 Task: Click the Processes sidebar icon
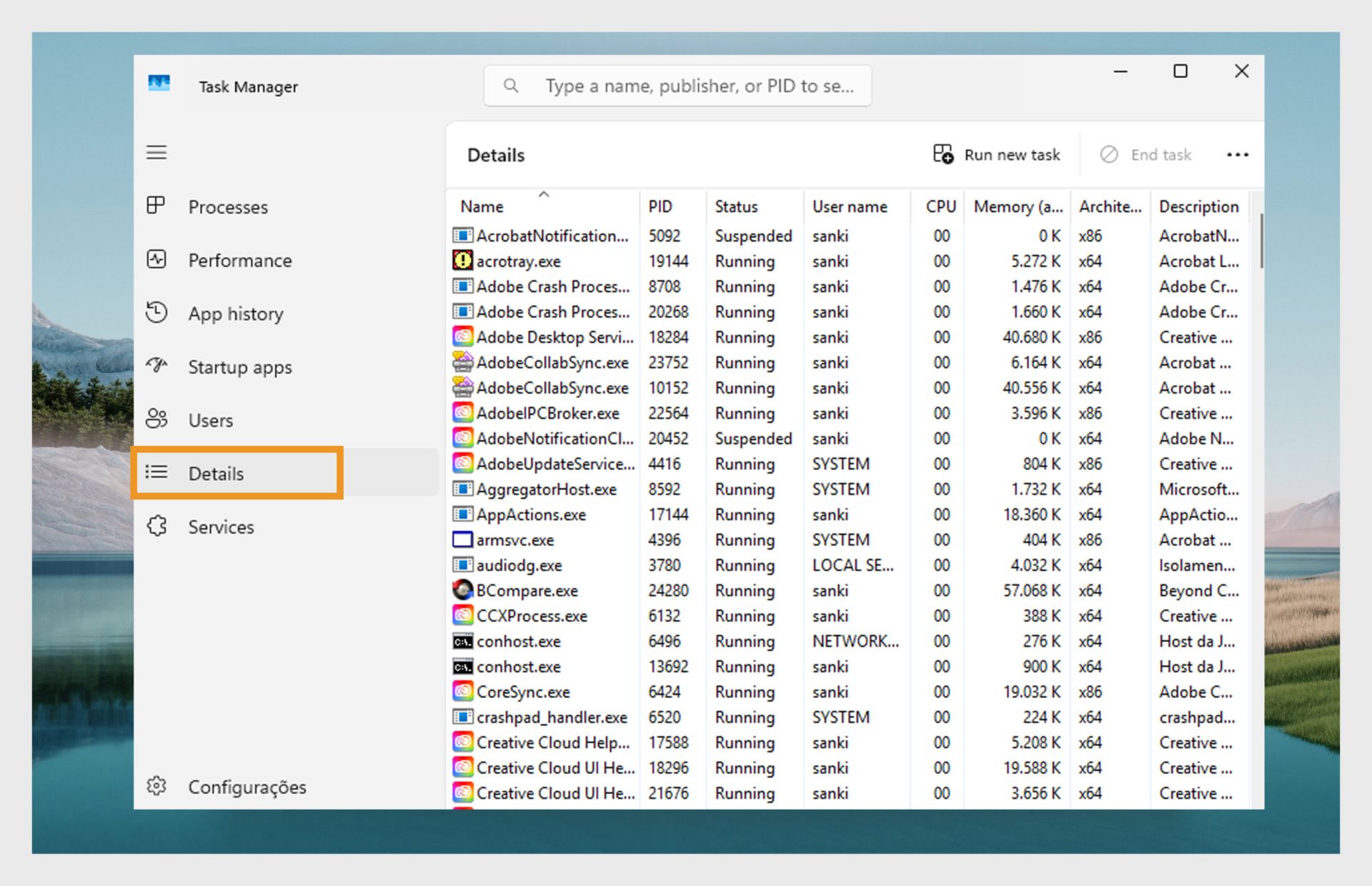tap(156, 206)
